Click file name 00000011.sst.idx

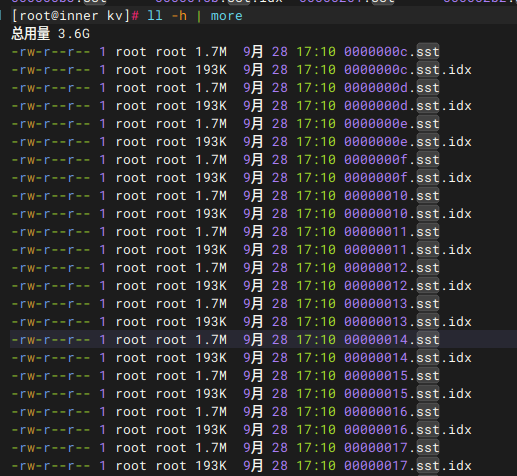coord(408,250)
